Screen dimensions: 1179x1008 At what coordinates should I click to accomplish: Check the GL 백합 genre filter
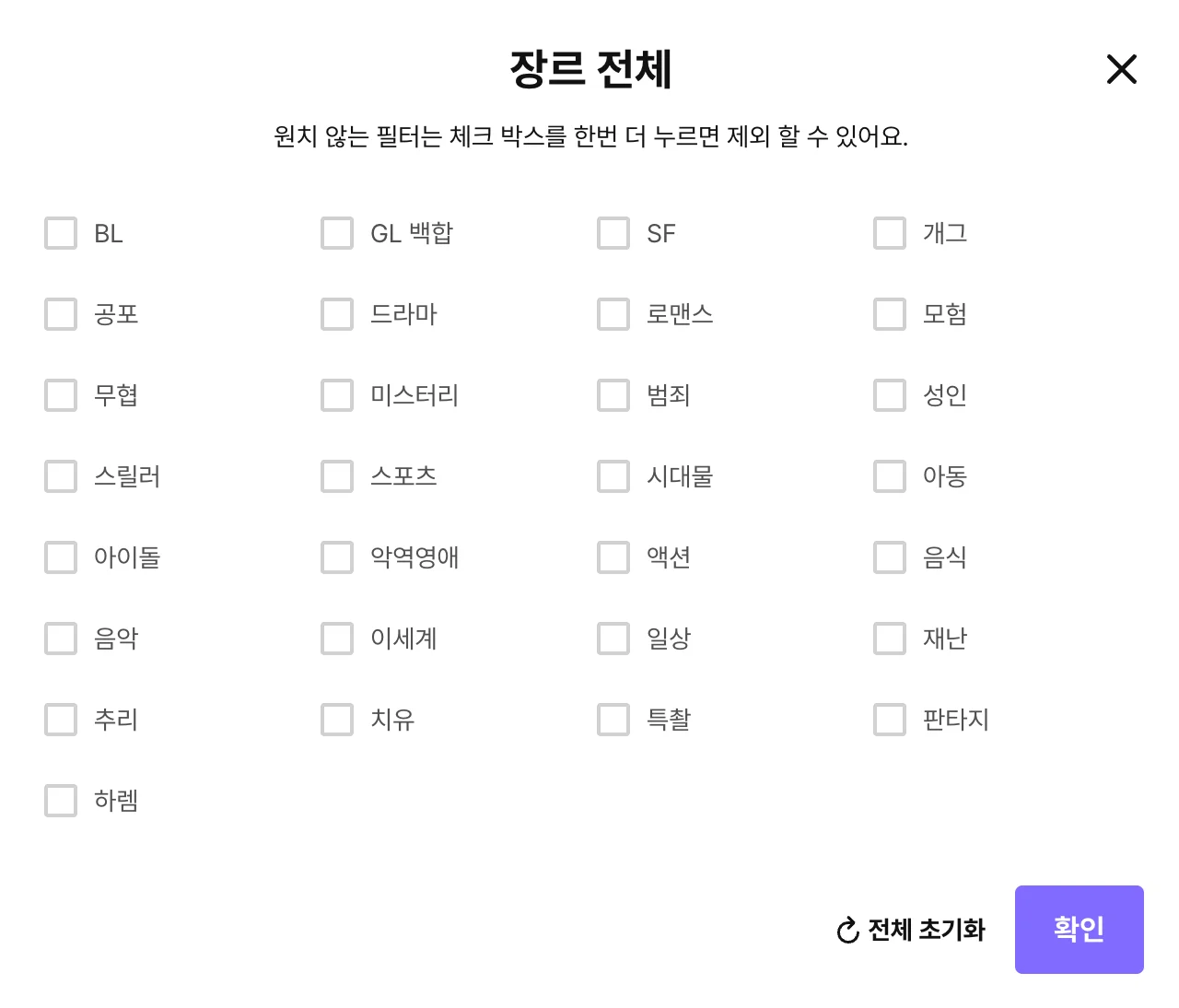(x=336, y=233)
